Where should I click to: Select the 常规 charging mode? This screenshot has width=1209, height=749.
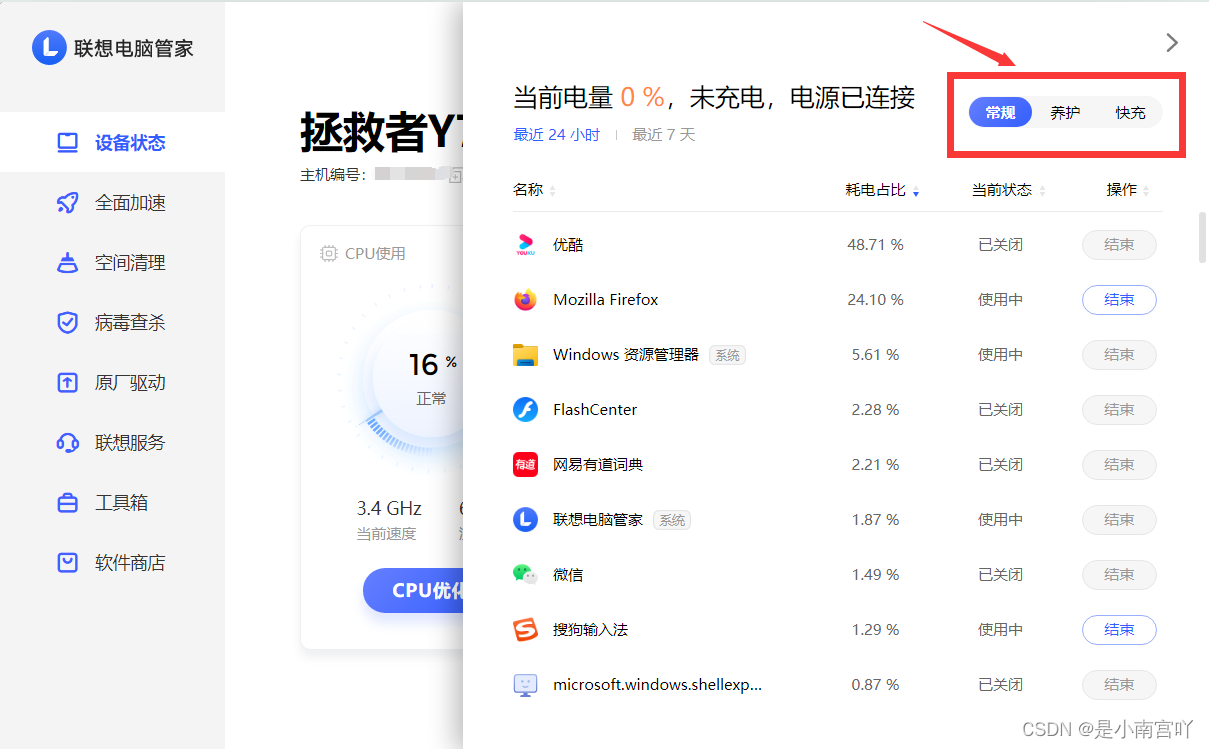point(1000,113)
